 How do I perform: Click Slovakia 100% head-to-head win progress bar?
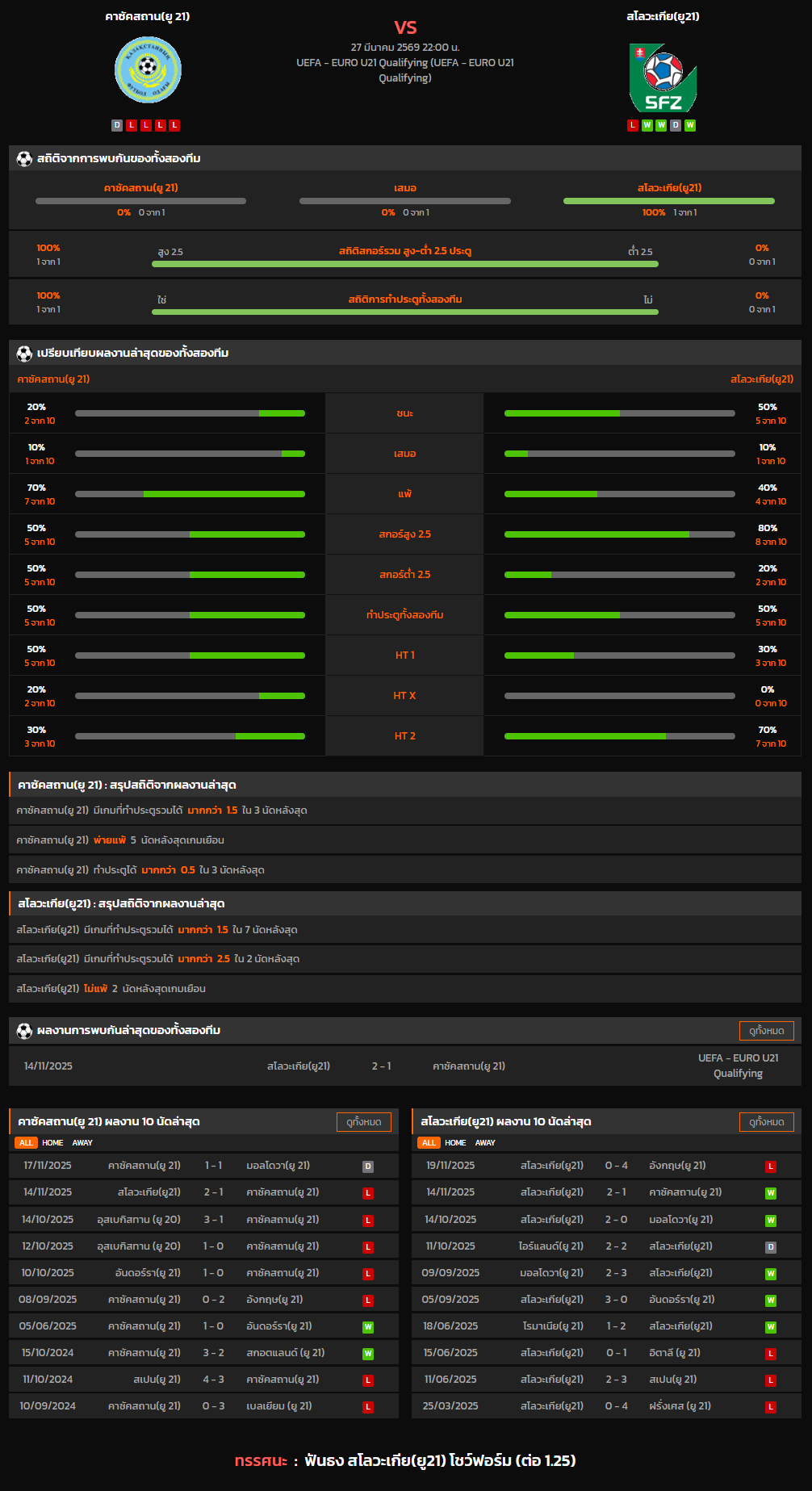pyautogui.click(x=668, y=201)
